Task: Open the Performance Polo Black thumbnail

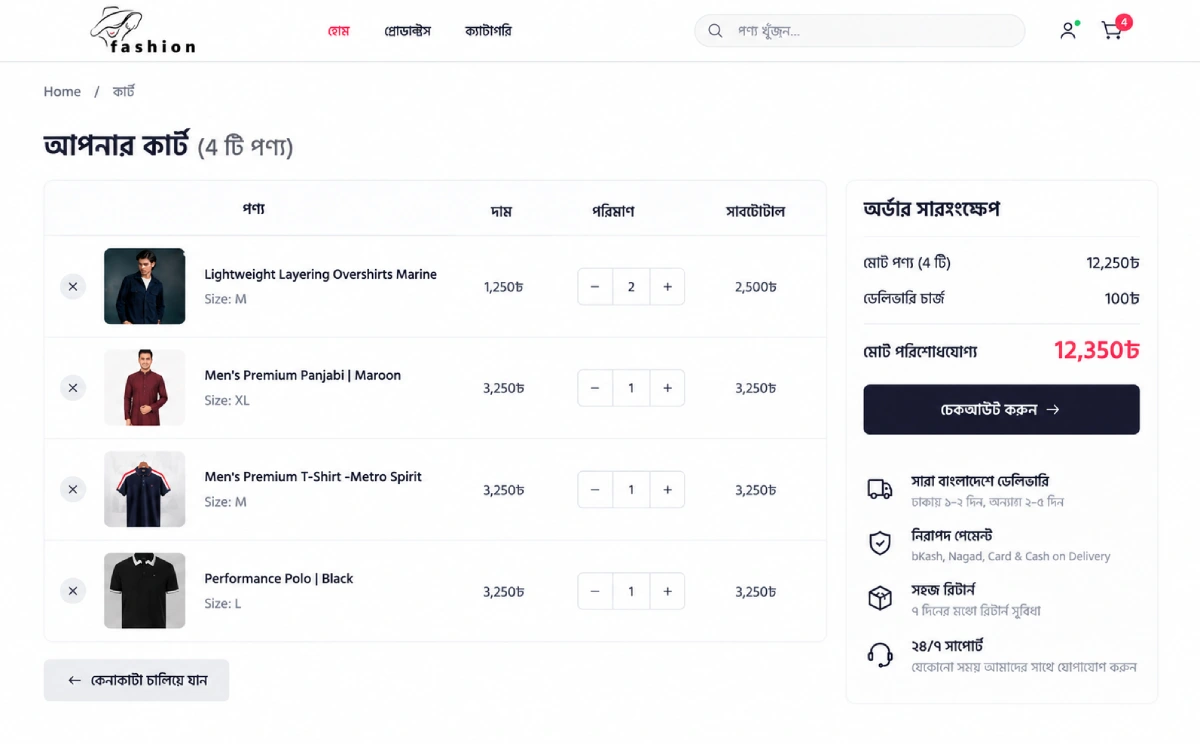Action: pyautogui.click(x=145, y=590)
